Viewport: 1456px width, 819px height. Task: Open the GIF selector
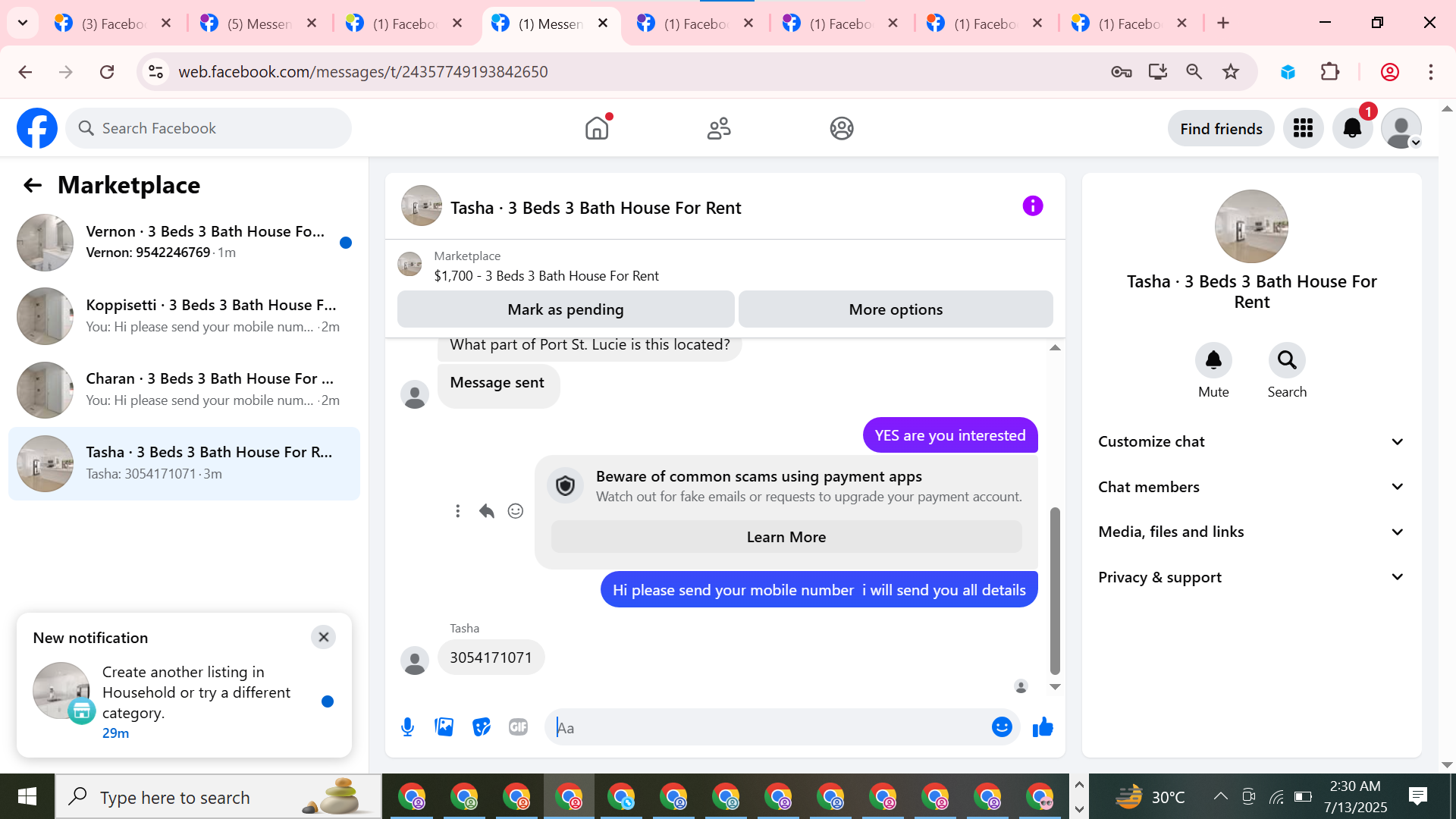click(x=518, y=727)
